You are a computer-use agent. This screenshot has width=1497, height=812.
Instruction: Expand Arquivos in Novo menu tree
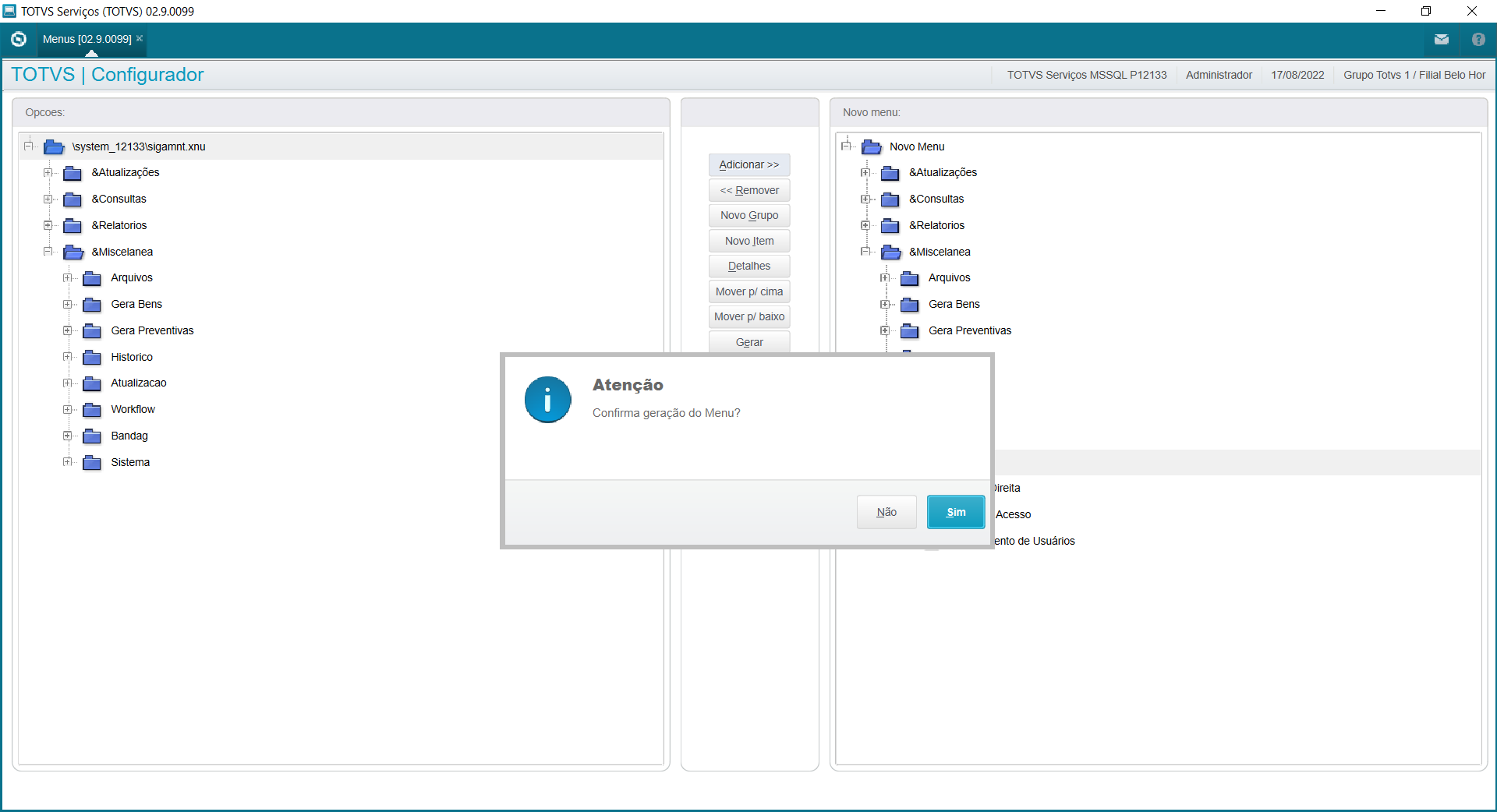coord(885,277)
